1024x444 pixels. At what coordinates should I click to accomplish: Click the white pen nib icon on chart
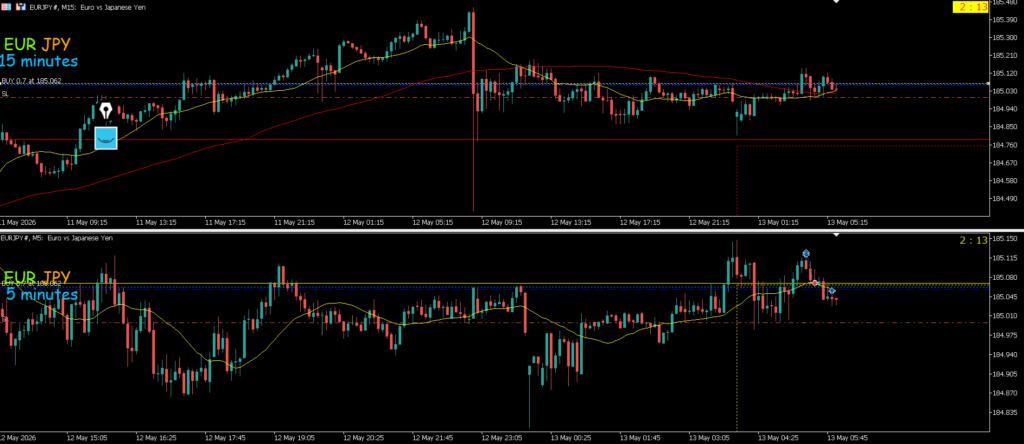(x=106, y=110)
